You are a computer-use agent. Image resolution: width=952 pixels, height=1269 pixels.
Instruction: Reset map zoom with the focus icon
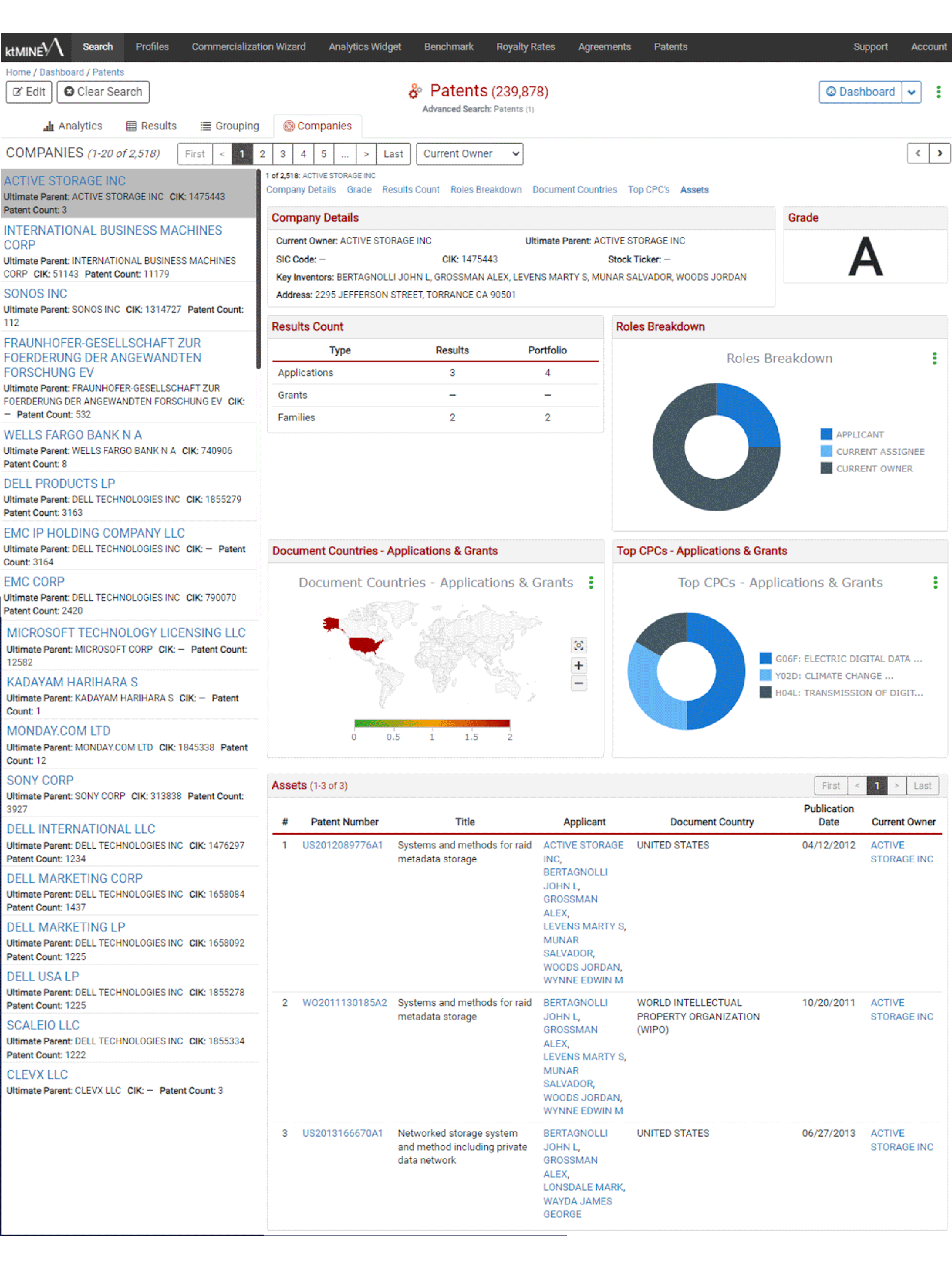pyautogui.click(x=578, y=646)
